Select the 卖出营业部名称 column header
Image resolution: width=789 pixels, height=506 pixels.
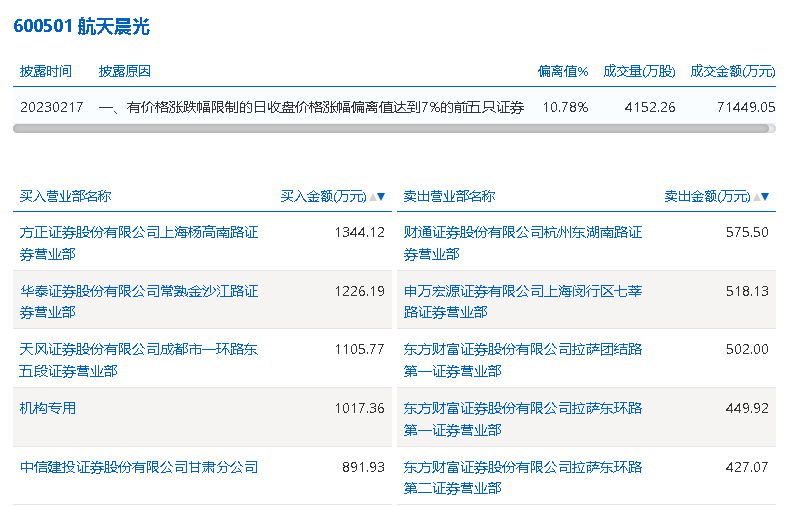tap(449, 196)
